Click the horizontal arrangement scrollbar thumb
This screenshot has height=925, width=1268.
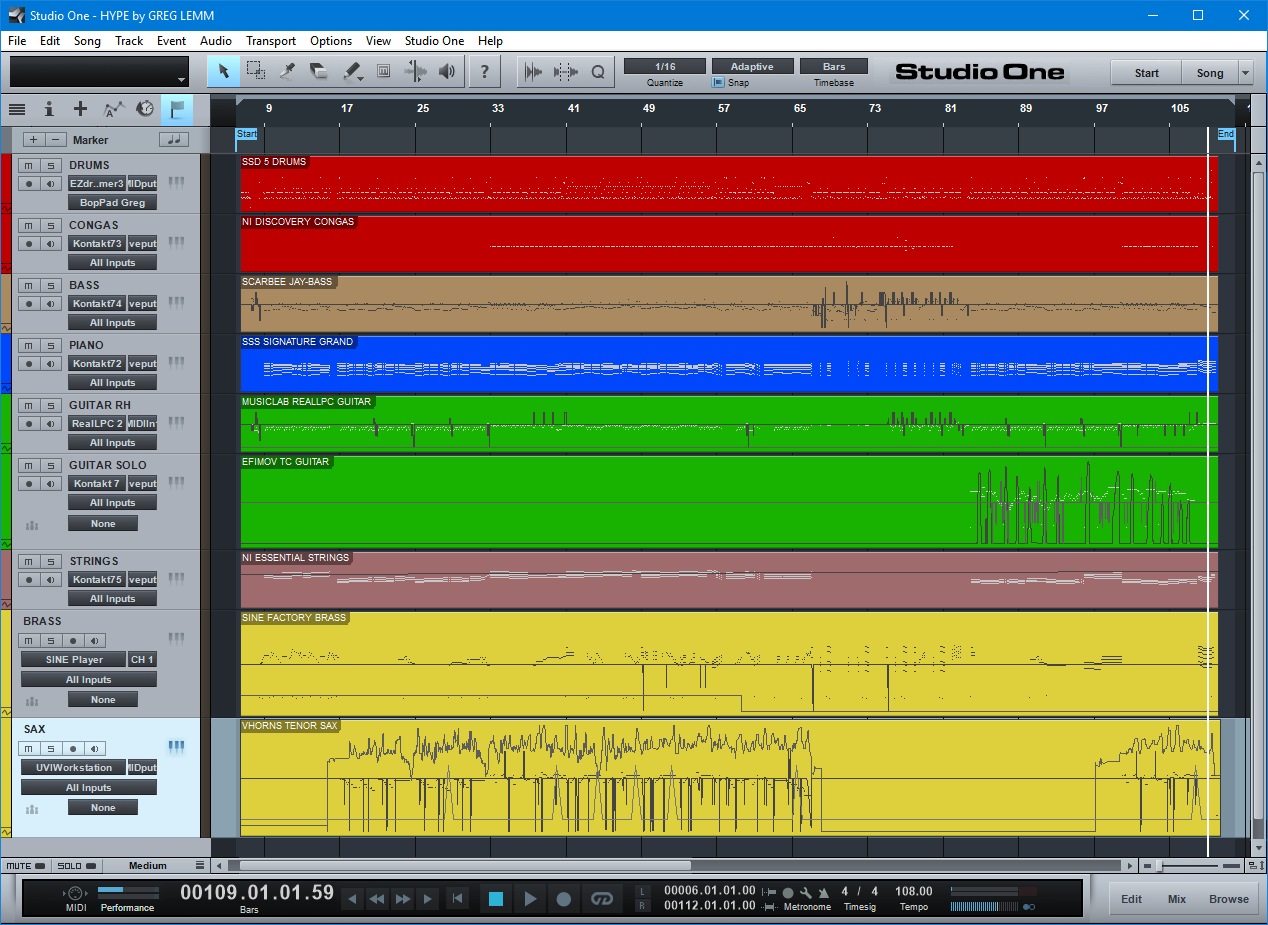465,866
